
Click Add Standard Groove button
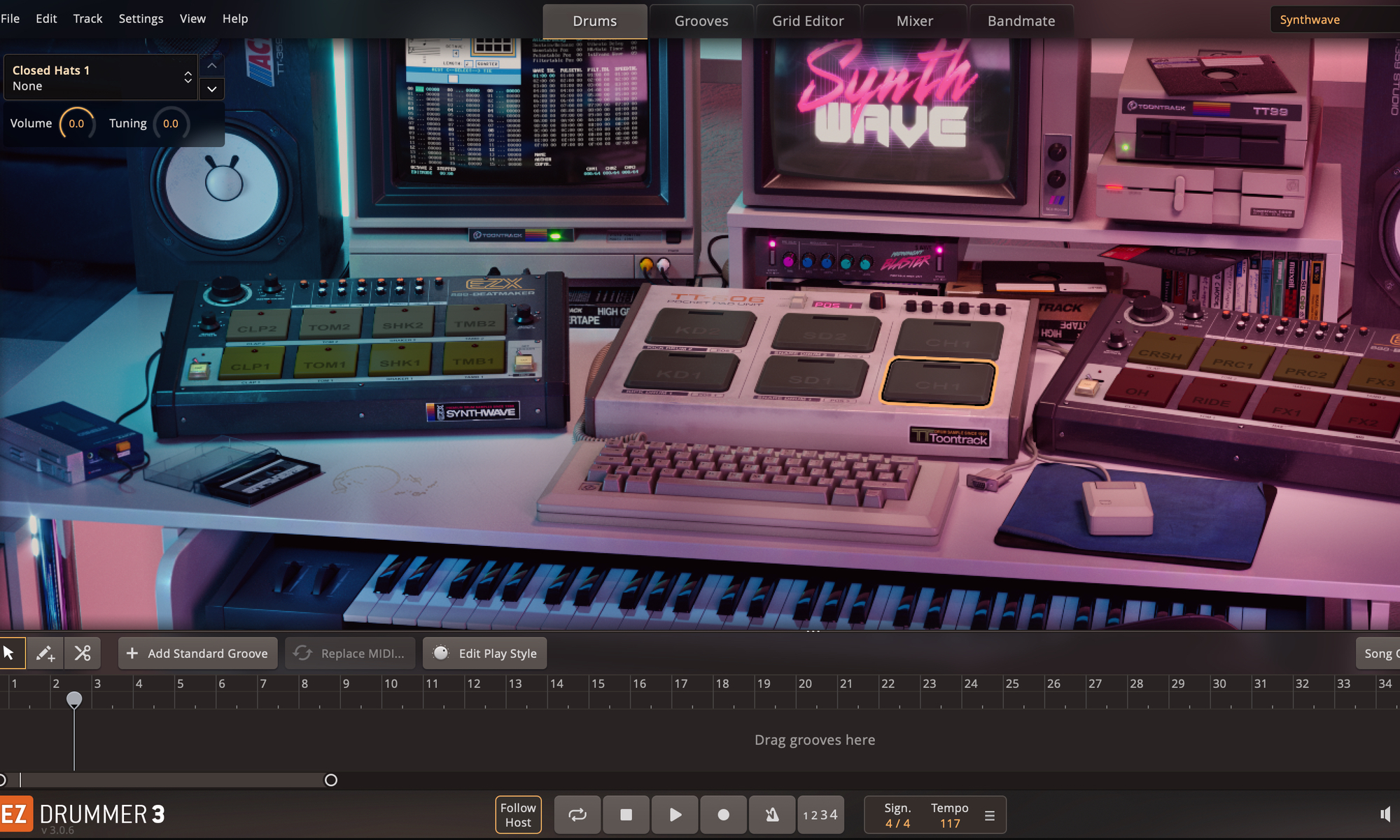pyautogui.click(x=198, y=653)
